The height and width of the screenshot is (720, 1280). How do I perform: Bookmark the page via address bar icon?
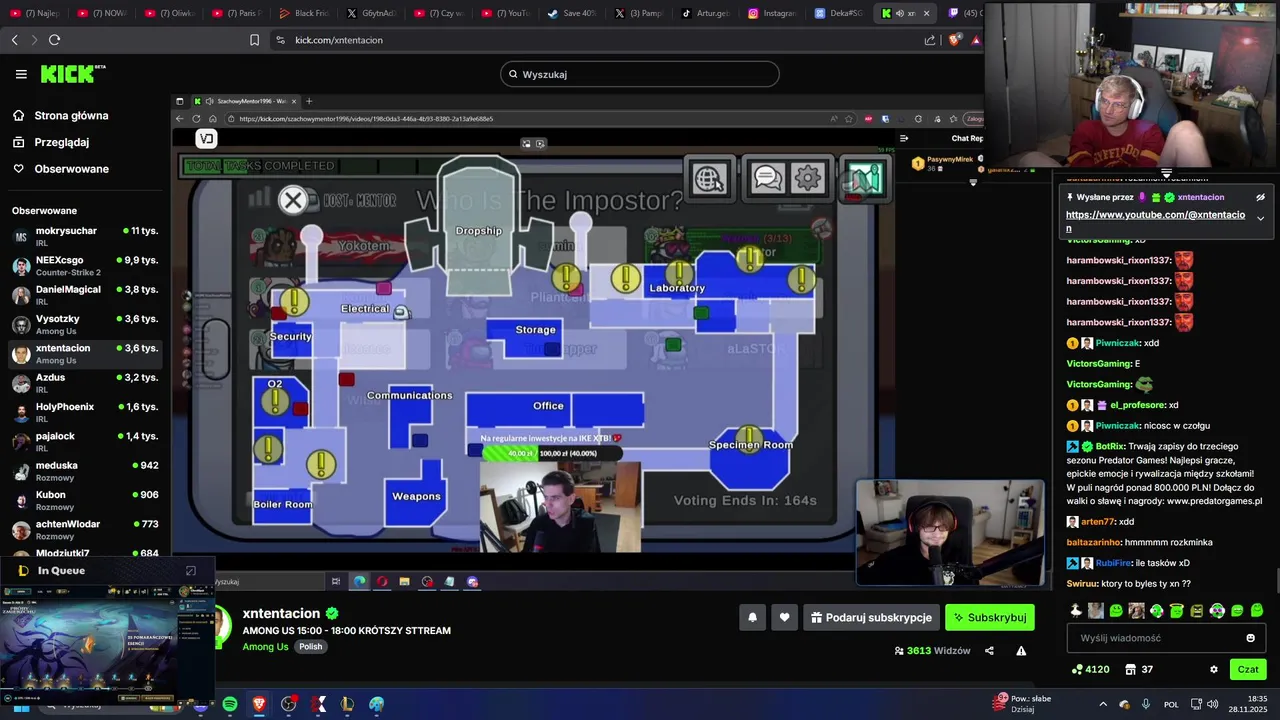pos(254,40)
